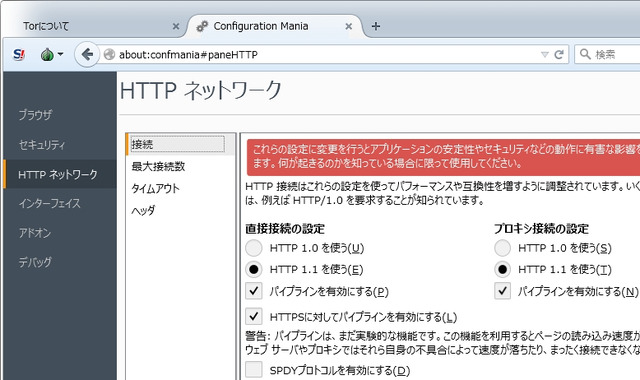Select proxy HTTP 1.0 を使う(S) radio
The height and width of the screenshot is (380, 640).
[x=502, y=248]
